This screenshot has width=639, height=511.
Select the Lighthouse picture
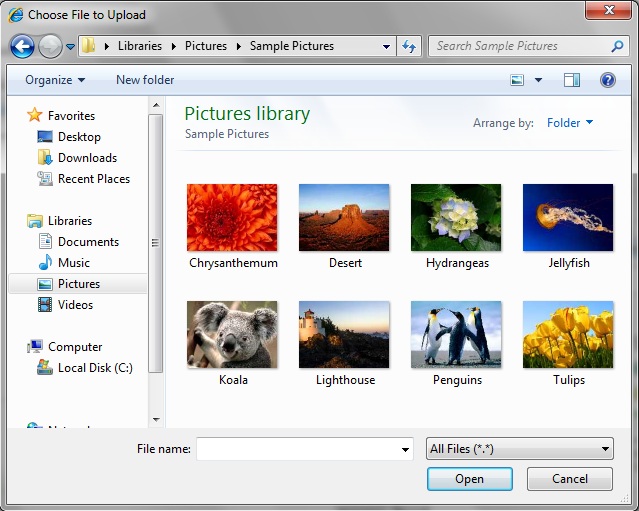tap(344, 344)
